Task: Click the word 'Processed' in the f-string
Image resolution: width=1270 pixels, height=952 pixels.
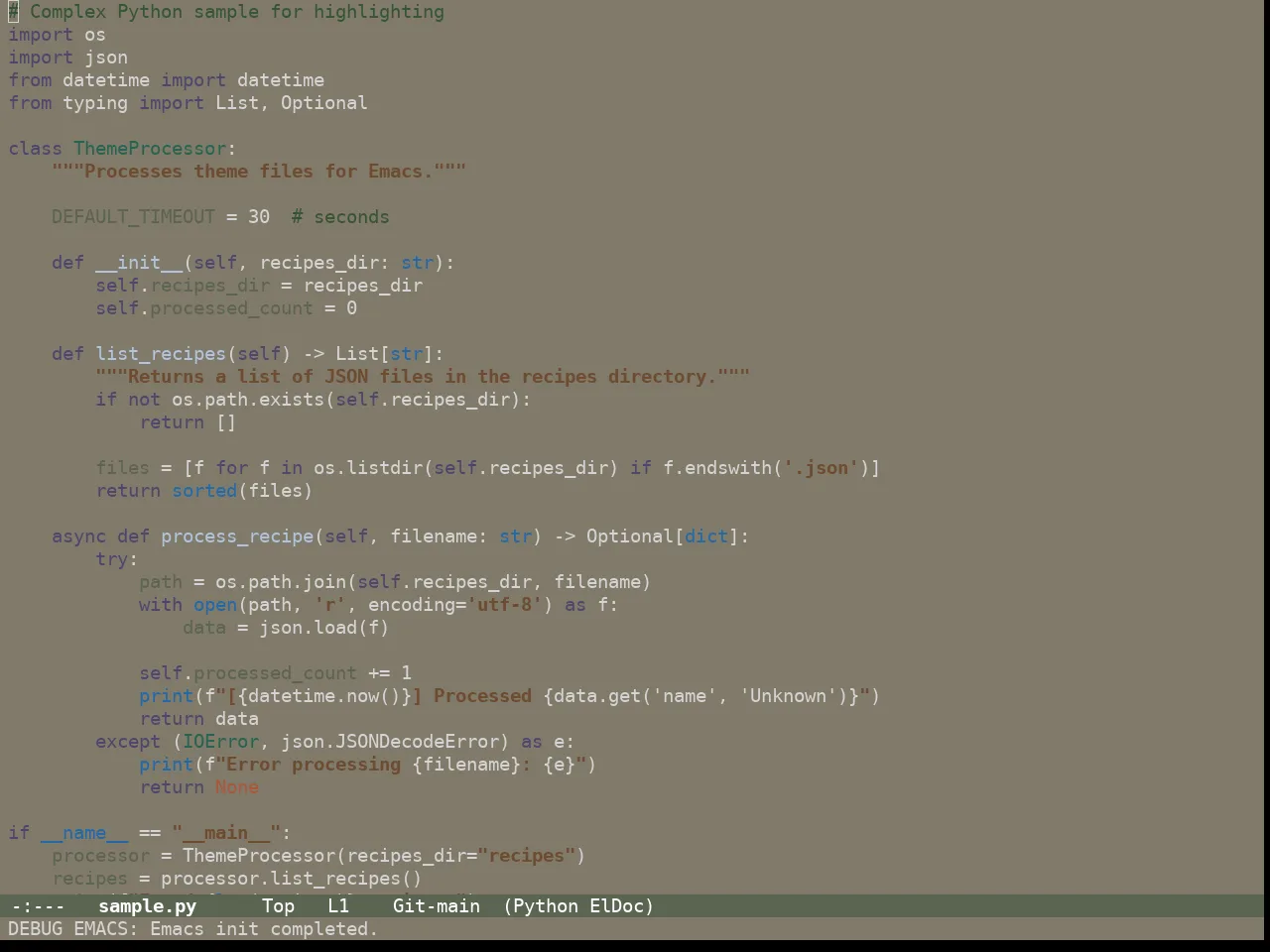Action: point(482,696)
